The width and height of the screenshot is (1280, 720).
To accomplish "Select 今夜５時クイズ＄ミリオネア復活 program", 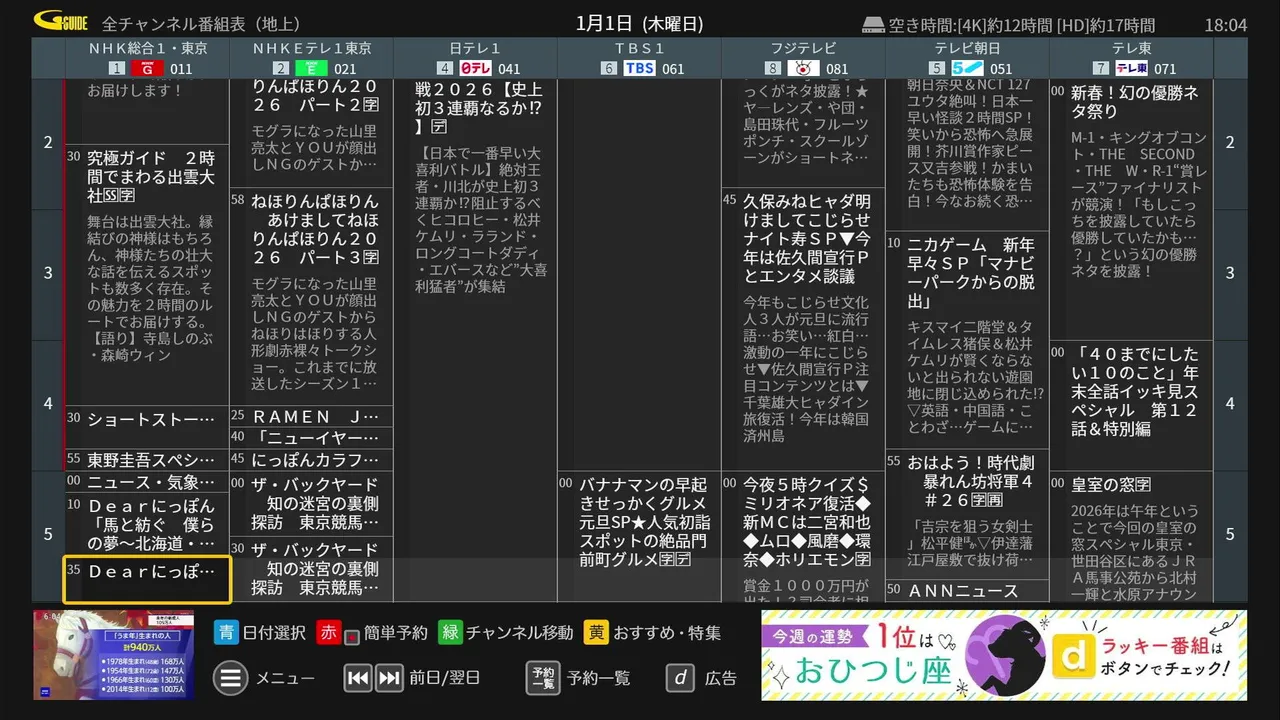I will (803, 537).
